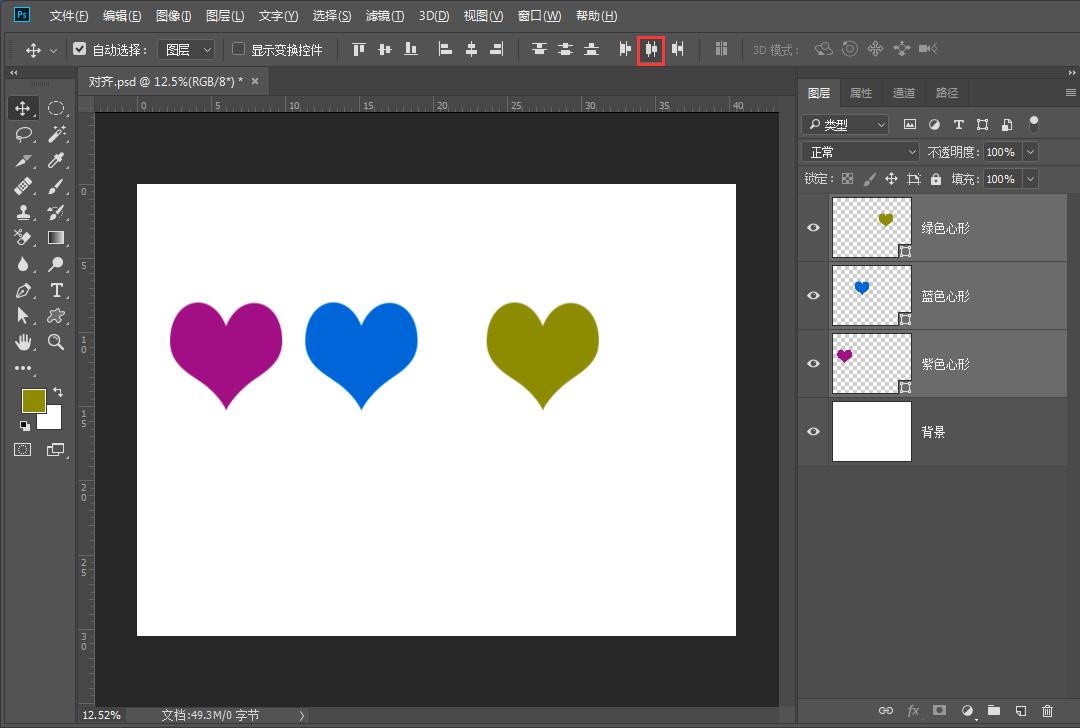Click the lock all layer icon
The height and width of the screenshot is (728, 1080).
(x=936, y=179)
